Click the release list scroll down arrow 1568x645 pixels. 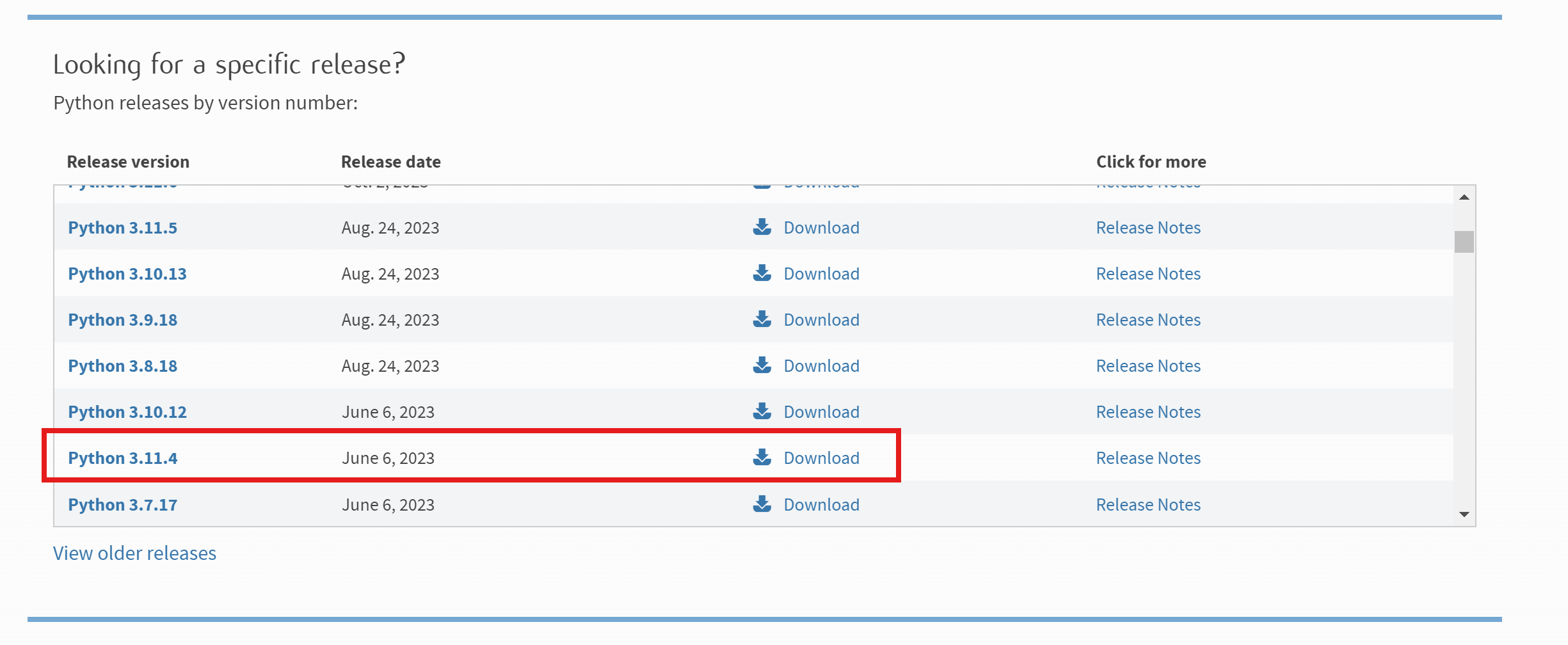click(1464, 514)
